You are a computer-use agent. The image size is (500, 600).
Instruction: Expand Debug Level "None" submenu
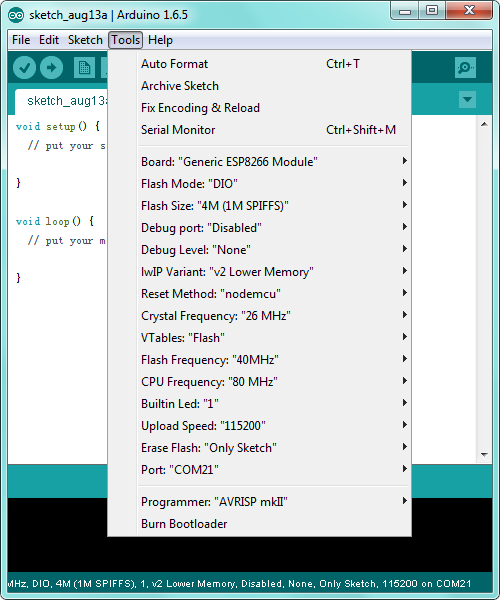pos(259,249)
